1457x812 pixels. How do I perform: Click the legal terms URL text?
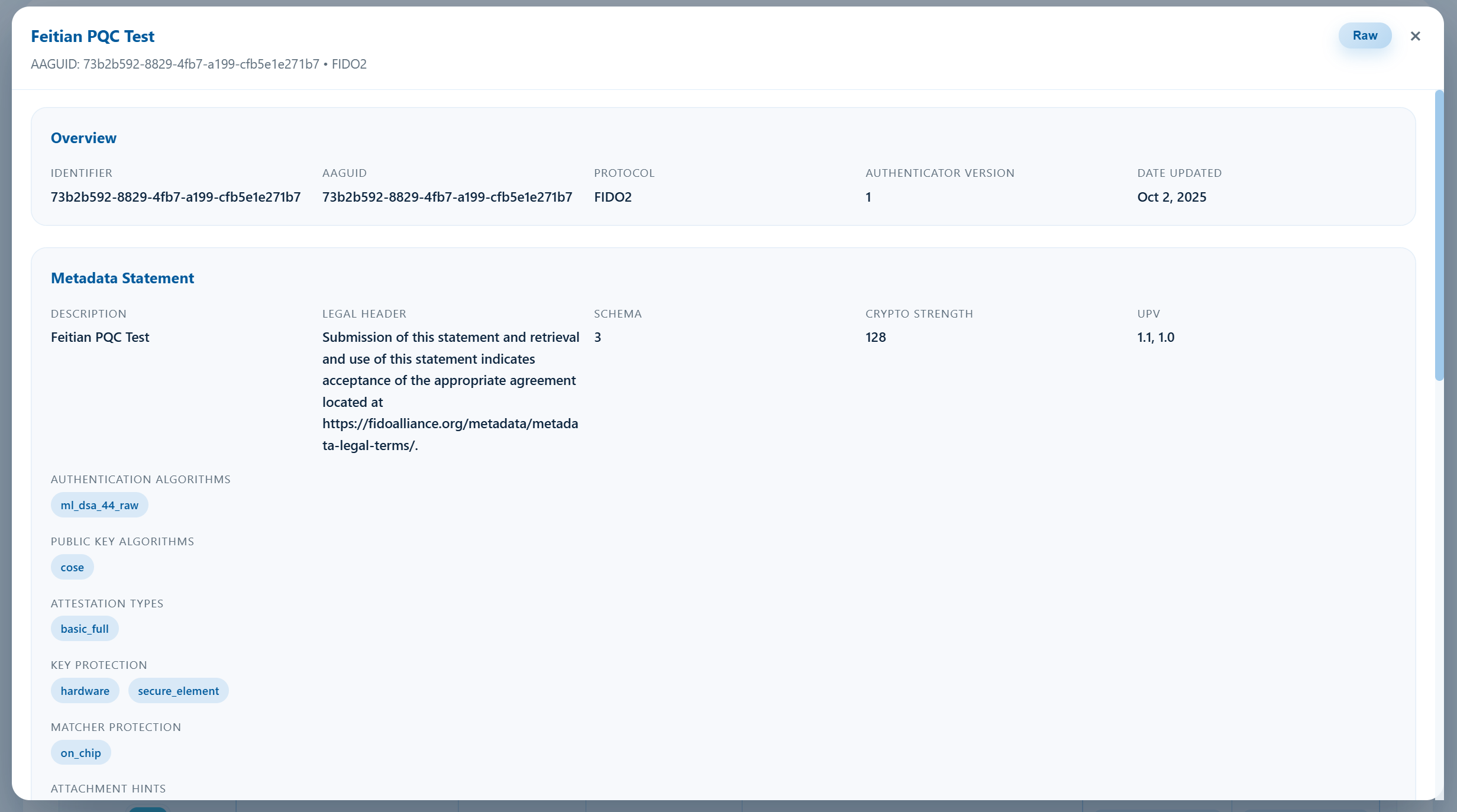450,424
